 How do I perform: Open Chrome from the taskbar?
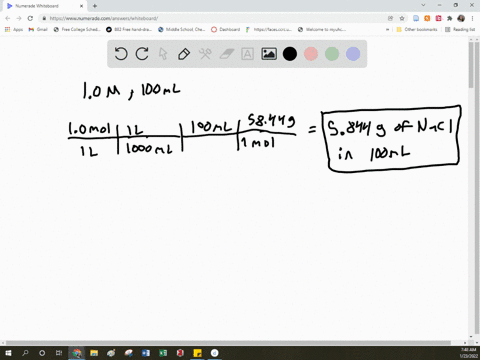tap(77, 353)
